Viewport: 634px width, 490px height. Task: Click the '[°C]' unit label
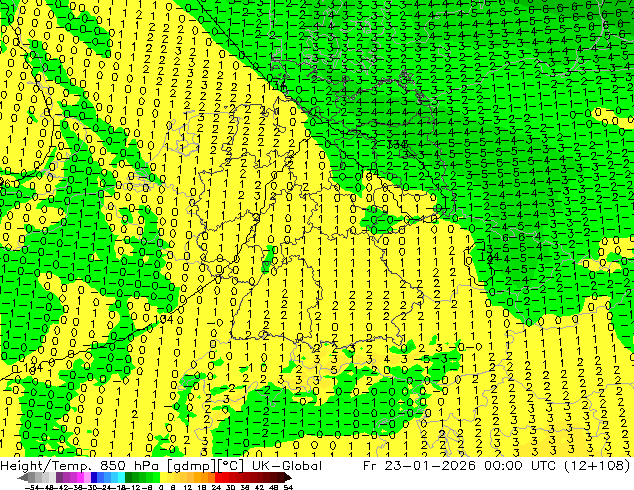[231, 466]
